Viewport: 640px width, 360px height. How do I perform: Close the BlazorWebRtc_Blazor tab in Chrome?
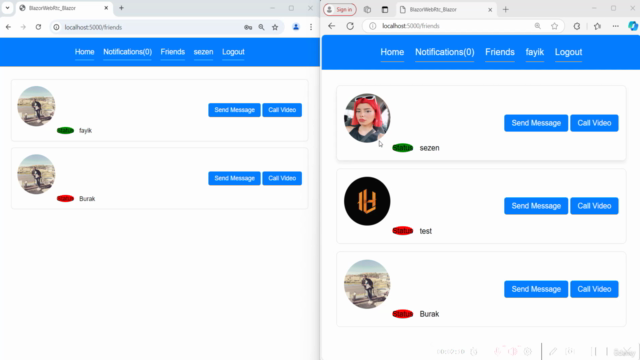click(x=106, y=8)
